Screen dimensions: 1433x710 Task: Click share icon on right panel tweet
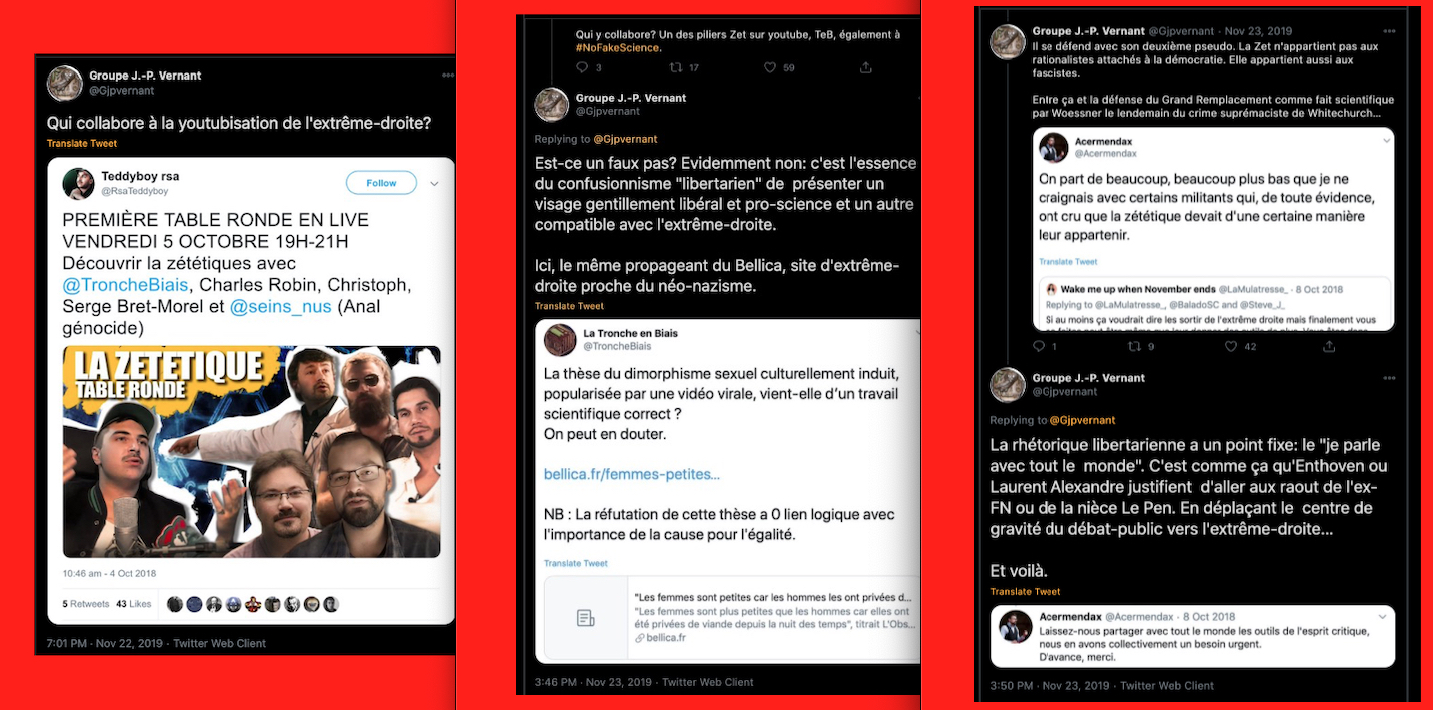(x=1329, y=346)
